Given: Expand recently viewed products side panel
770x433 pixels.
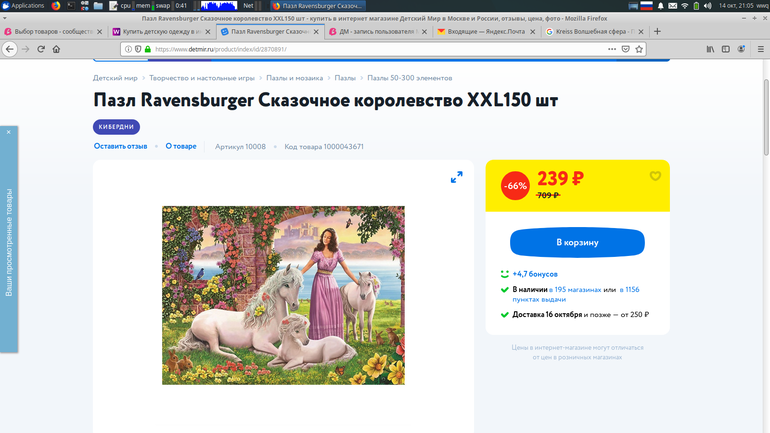Looking at the screenshot, I should point(9,240).
